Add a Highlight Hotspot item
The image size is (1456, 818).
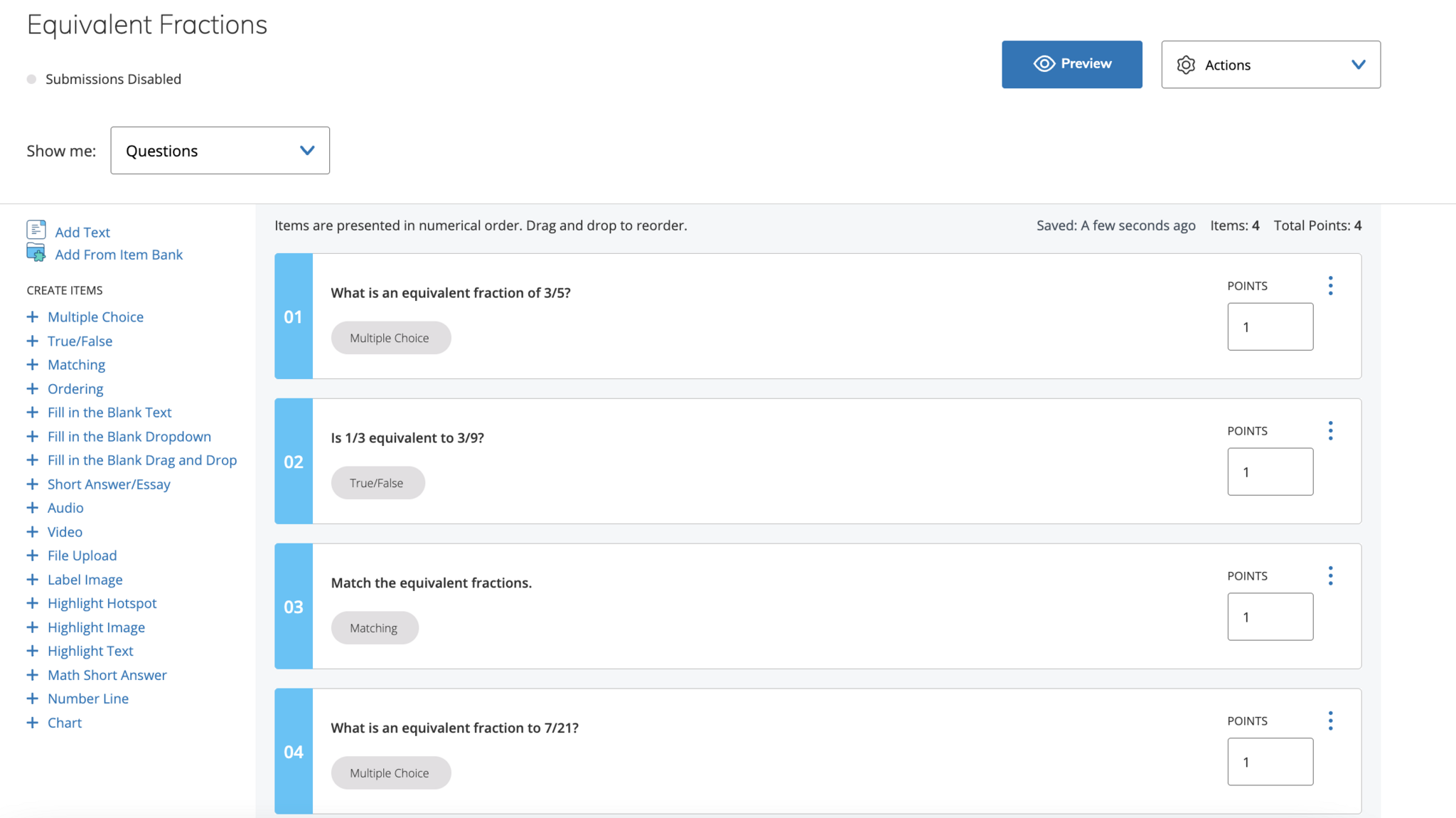click(102, 603)
